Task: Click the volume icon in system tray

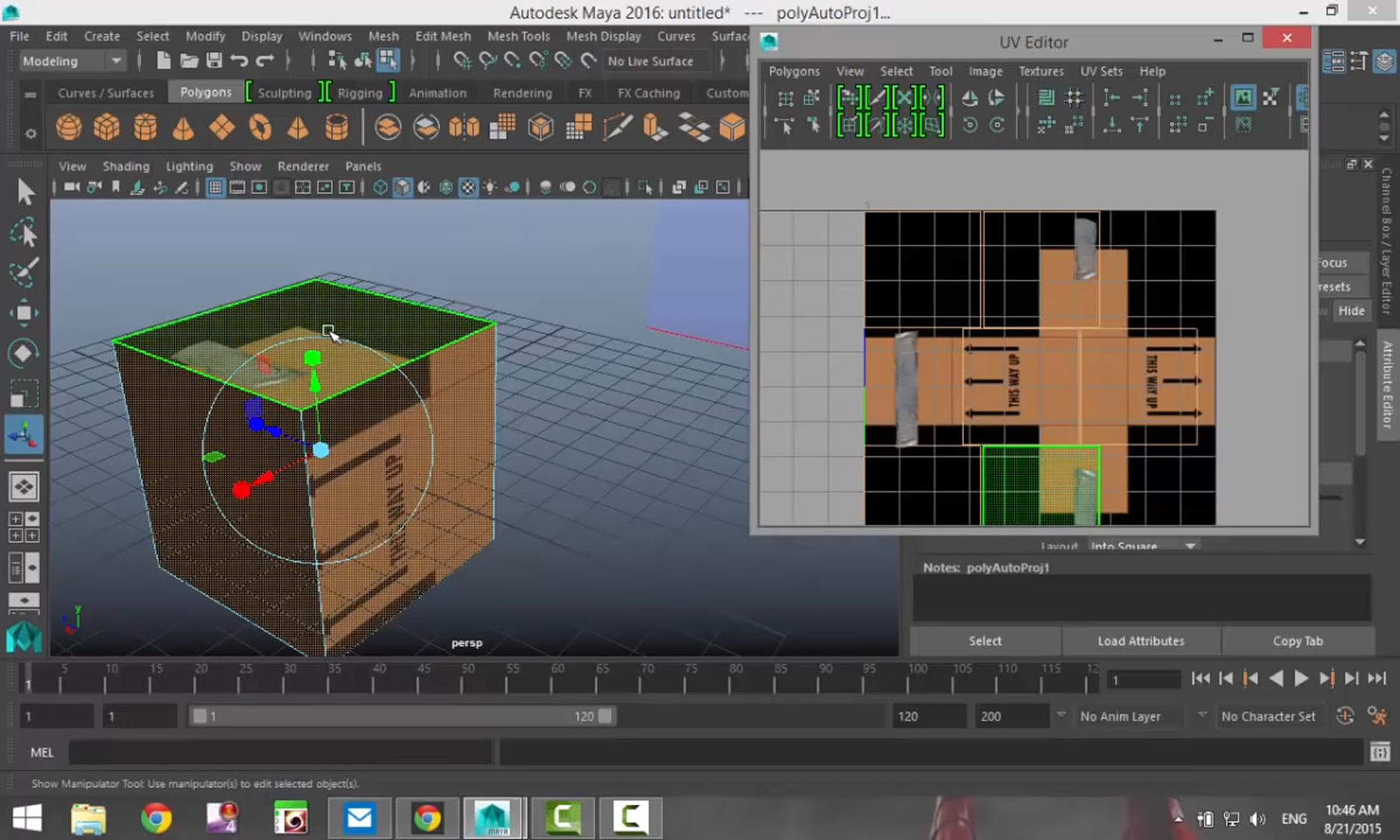Action: 1257,819
